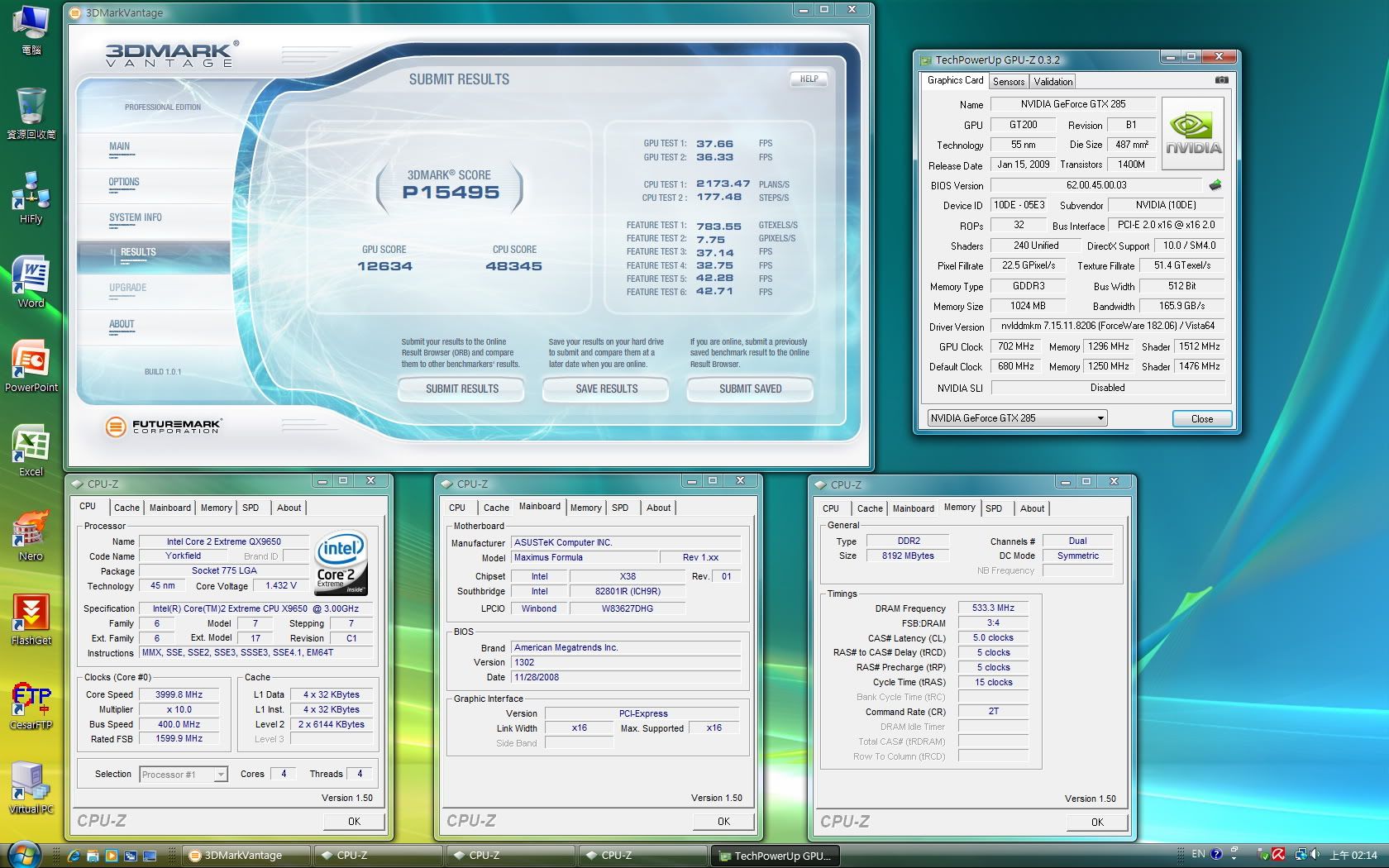Launch the HiFly desktop shortcut
The width and height of the screenshot is (1389, 868).
coord(31,197)
